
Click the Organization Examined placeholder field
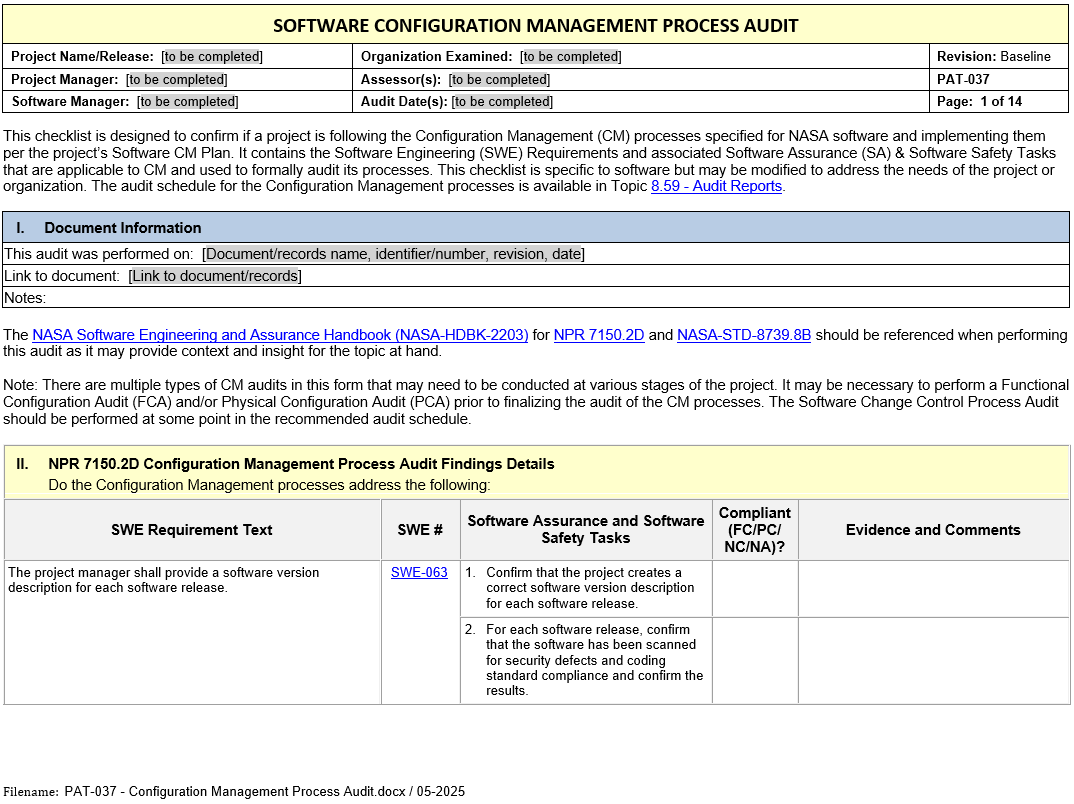pos(571,57)
